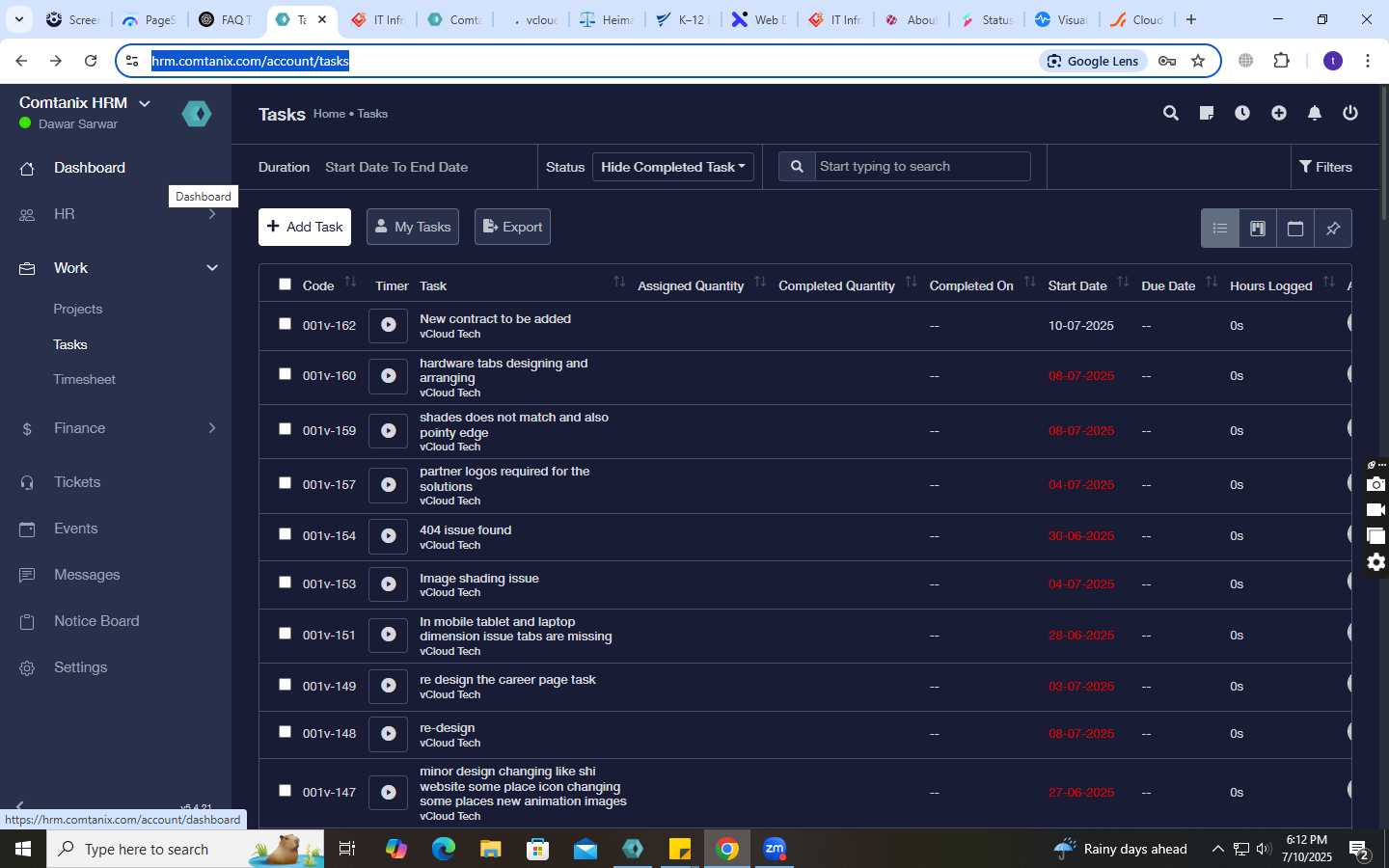Reload the page using refresh icon

pos(91,61)
